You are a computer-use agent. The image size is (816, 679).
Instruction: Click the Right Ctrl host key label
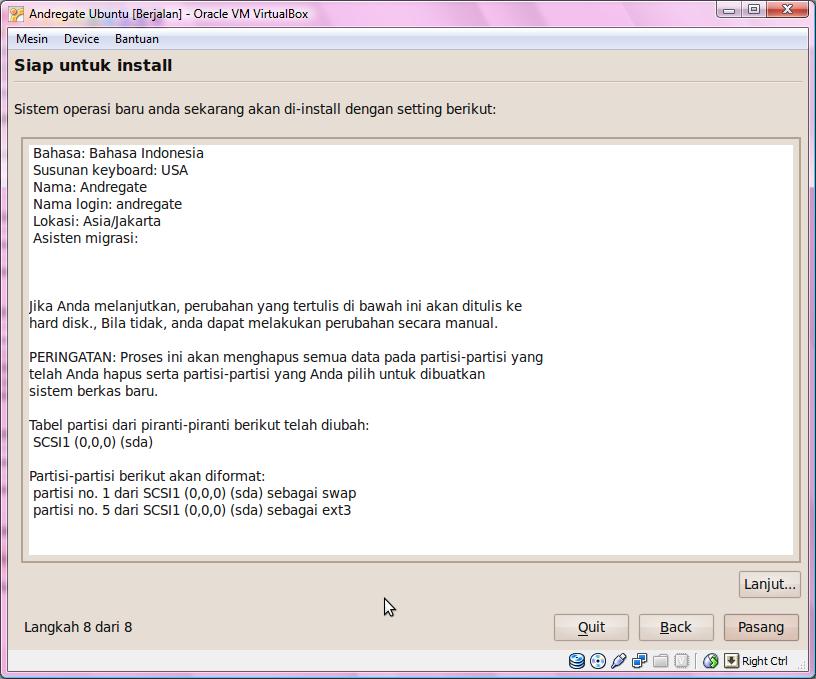click(764, 661)
